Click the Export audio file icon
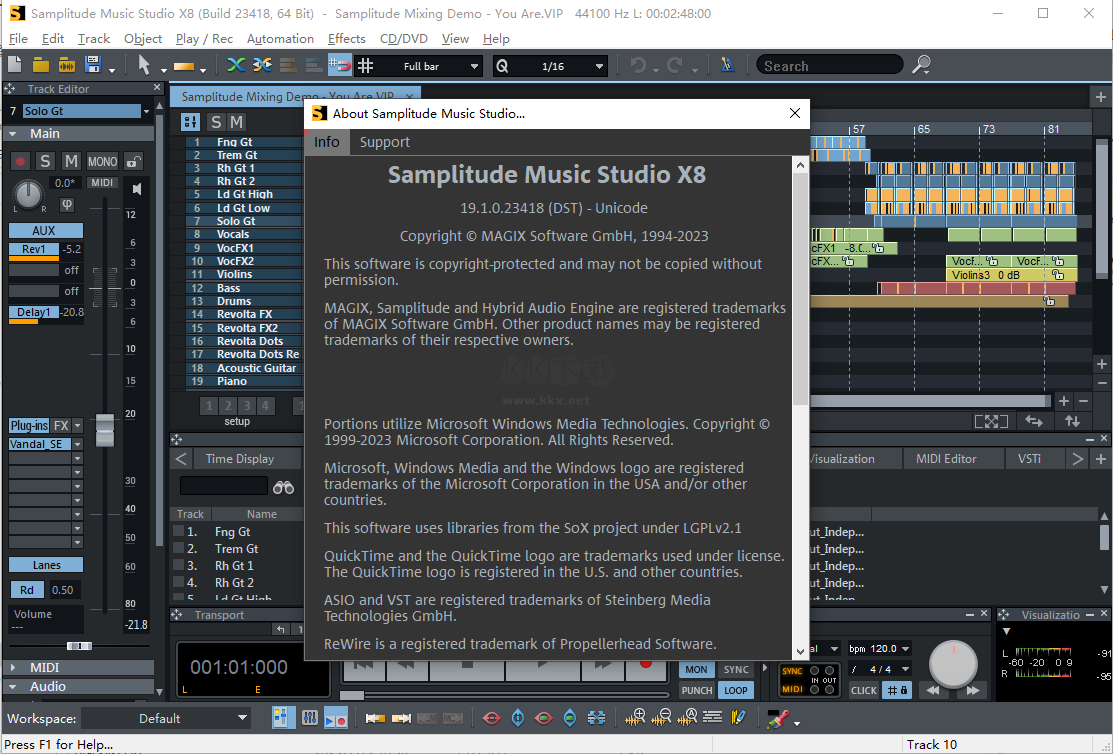 64,66
